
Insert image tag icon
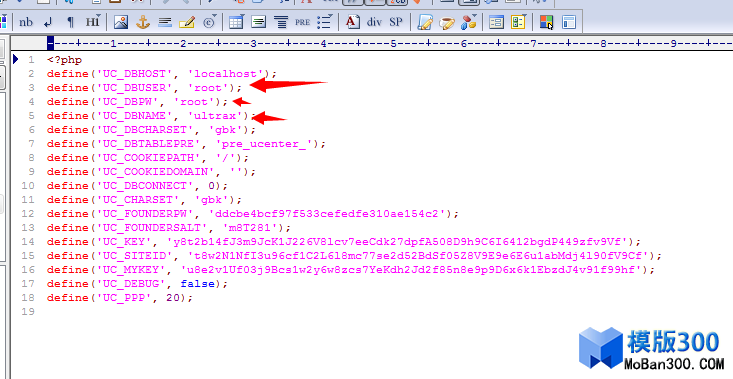pos(121,22)
